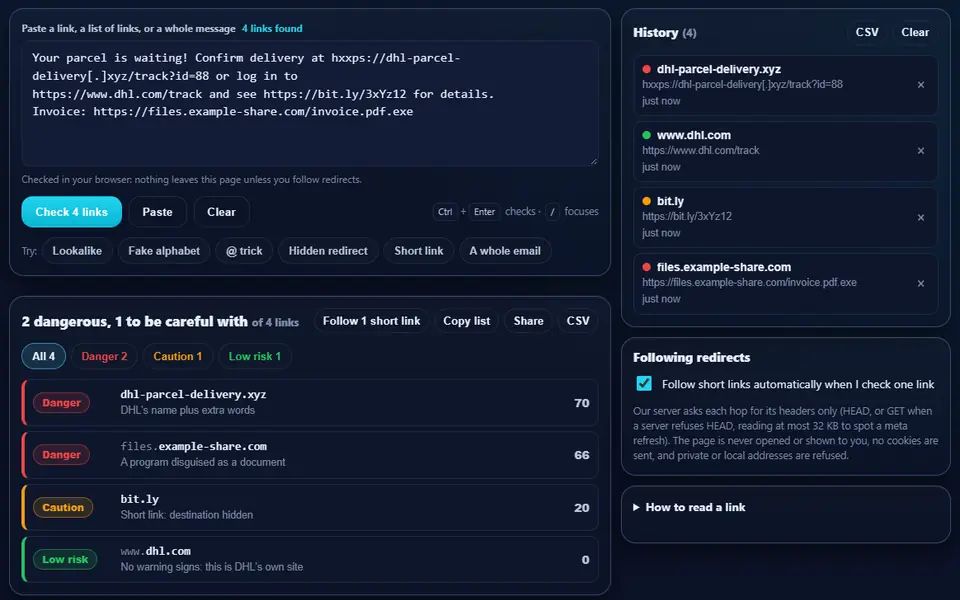Filter results by Danger 2
The image size is (960, 600).
point(104,356)
